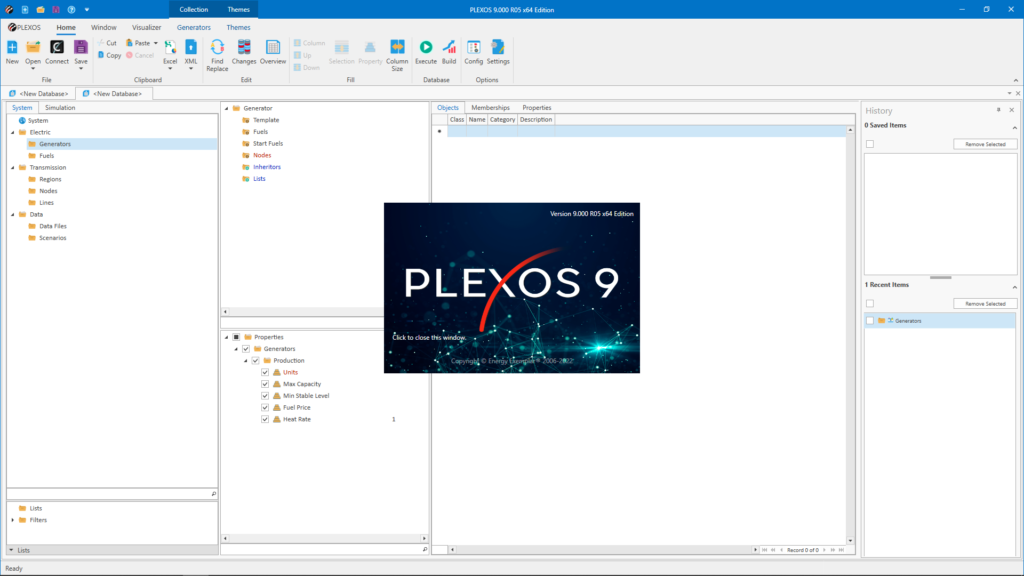
Task: Select the Inheritors collection item
Action: 266,167
